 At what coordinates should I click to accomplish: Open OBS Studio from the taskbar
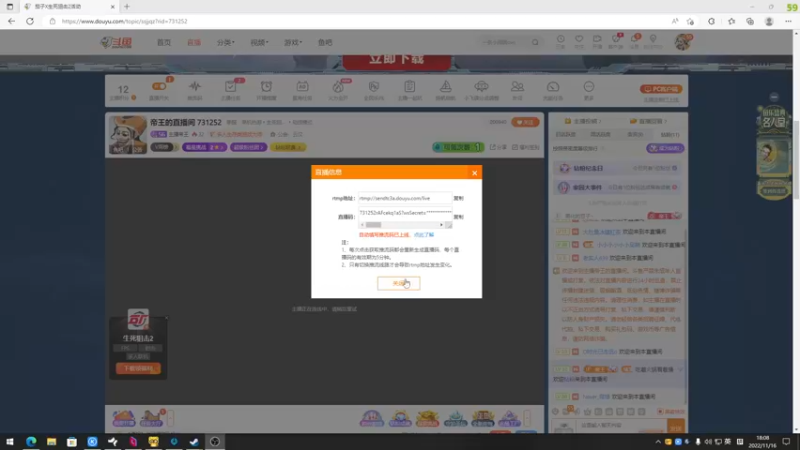pyautogui.click(x=215, y=442)
